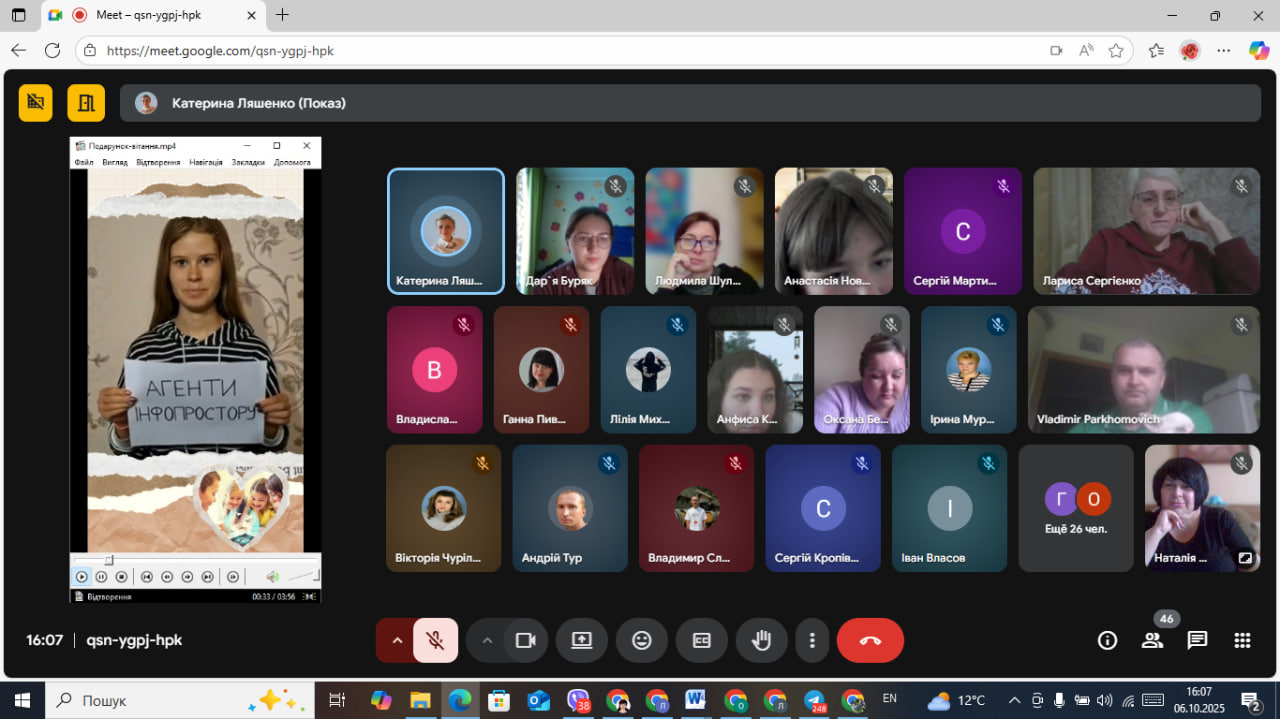
Task: Click the share screen button
Action: coord(582,641)
